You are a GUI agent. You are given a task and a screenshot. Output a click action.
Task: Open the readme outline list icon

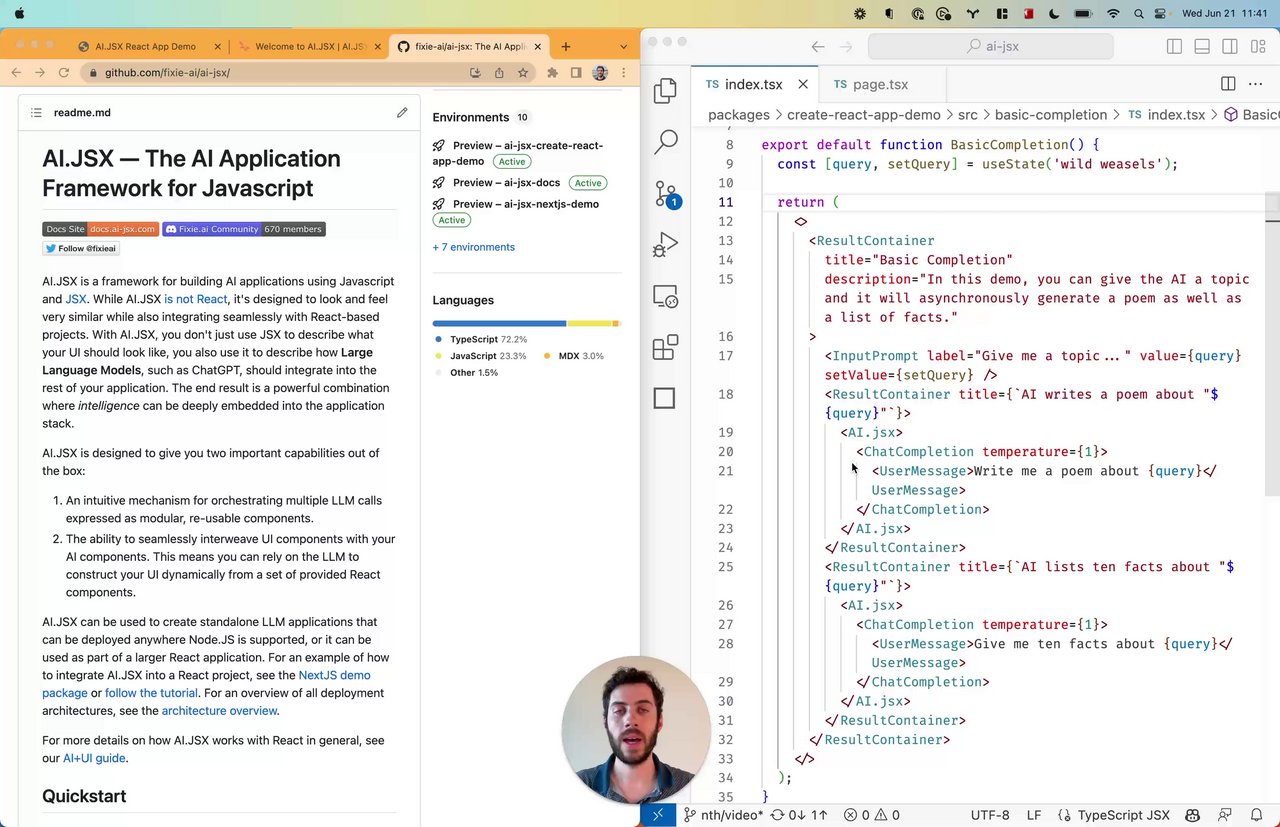(36, 113)
